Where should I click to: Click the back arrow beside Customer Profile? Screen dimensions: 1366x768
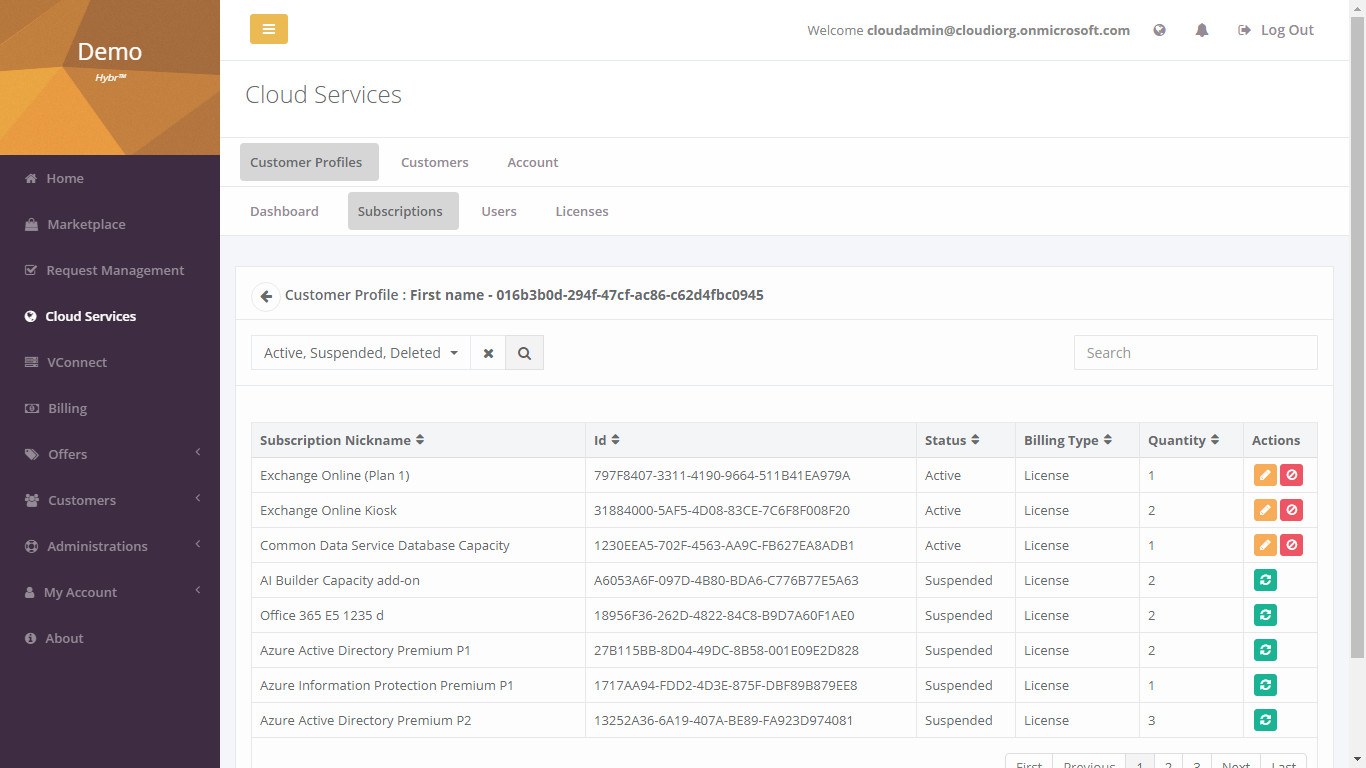(265, 296)
